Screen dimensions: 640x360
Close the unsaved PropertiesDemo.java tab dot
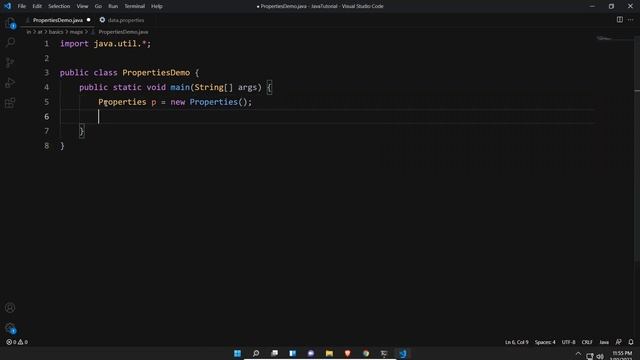click(89, 20)
